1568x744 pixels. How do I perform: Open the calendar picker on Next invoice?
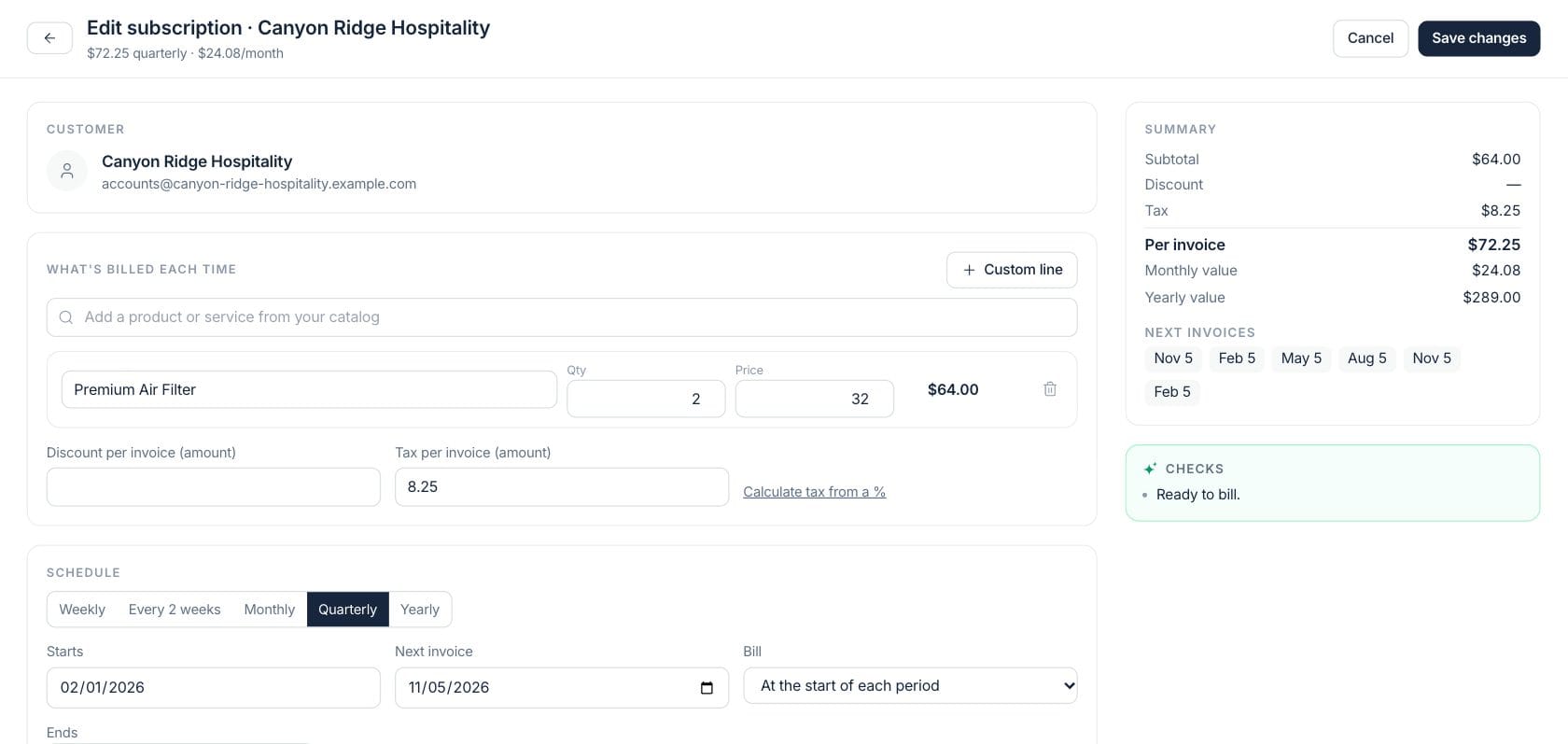click(707, 688)
